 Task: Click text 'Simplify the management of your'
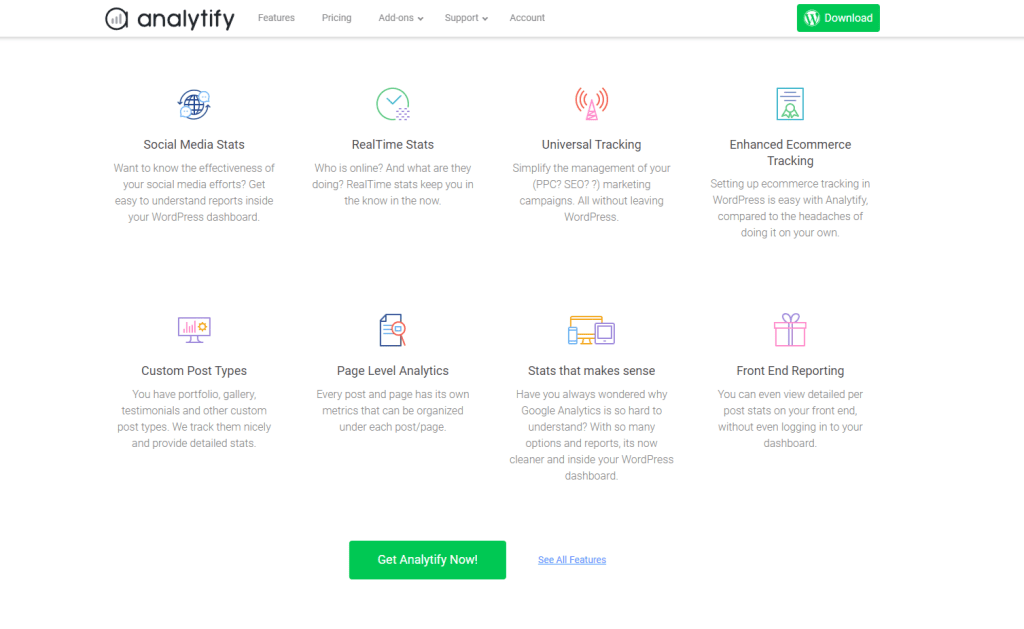(592, 168)
